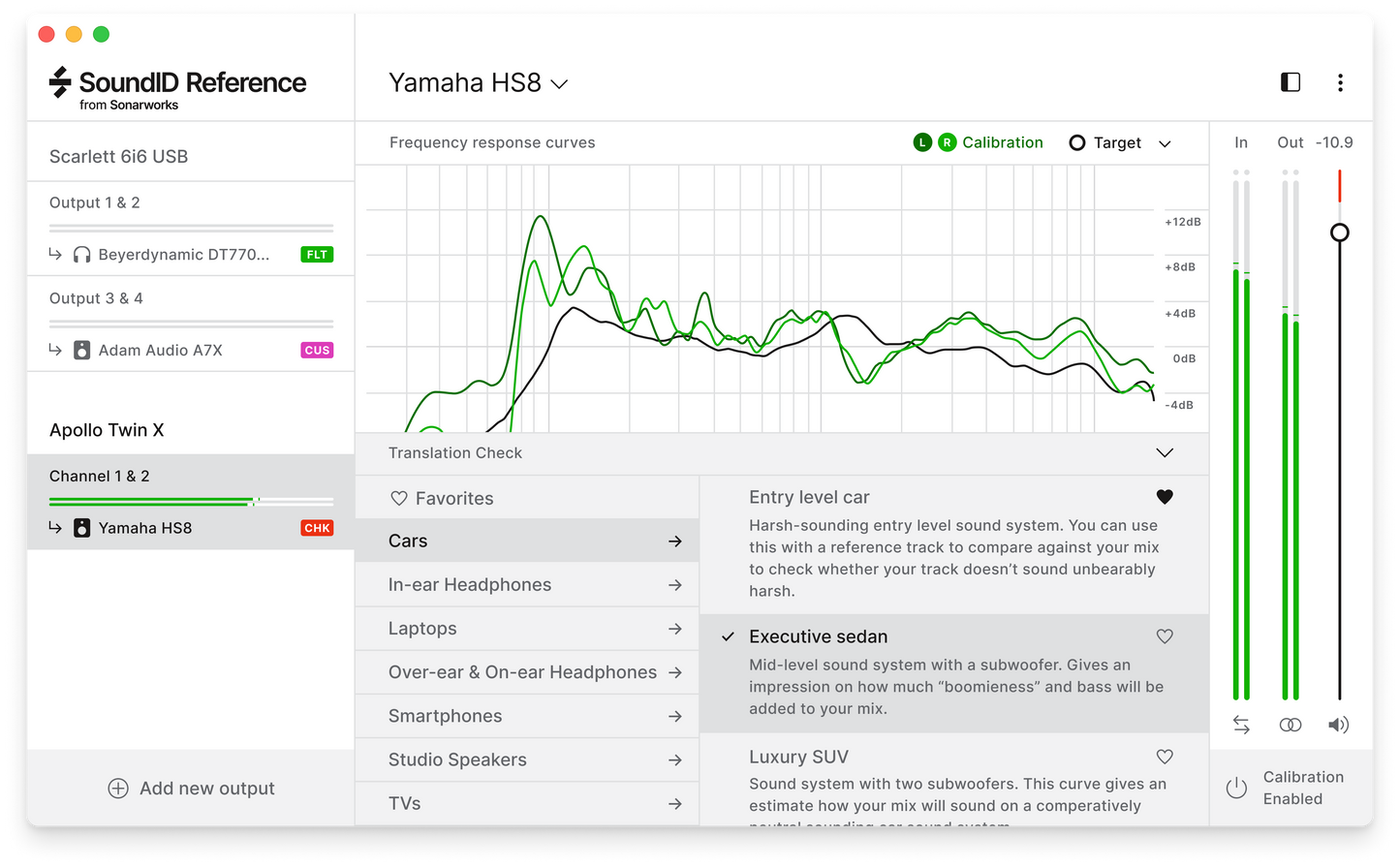Click the output gain slider handle
The image size is (1400, 867).
point(1340,232)
